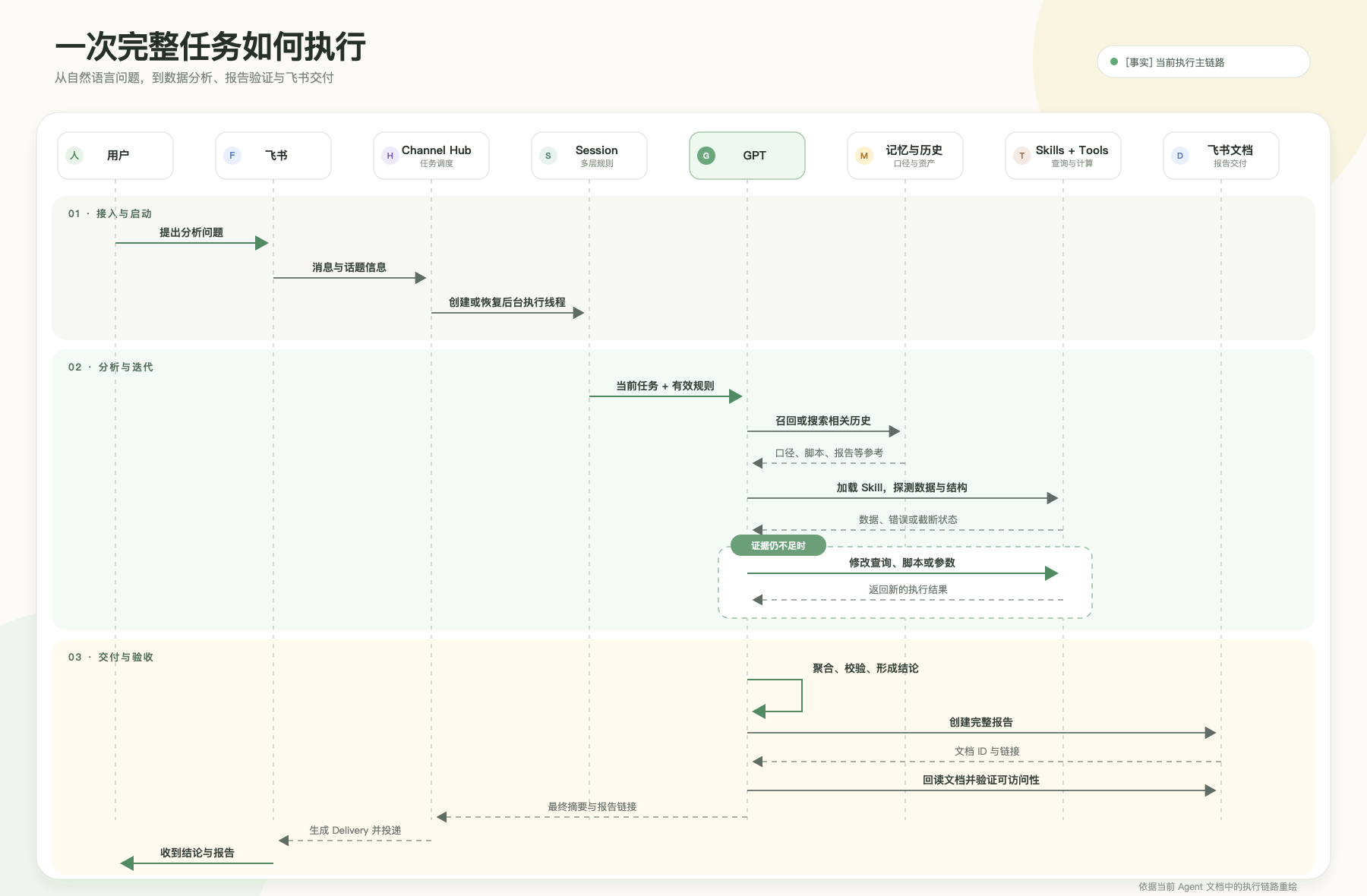Viewport: 1367px width, 896px height.
Task: Select the highlighted GPT participant card
Action: [747, 156]
